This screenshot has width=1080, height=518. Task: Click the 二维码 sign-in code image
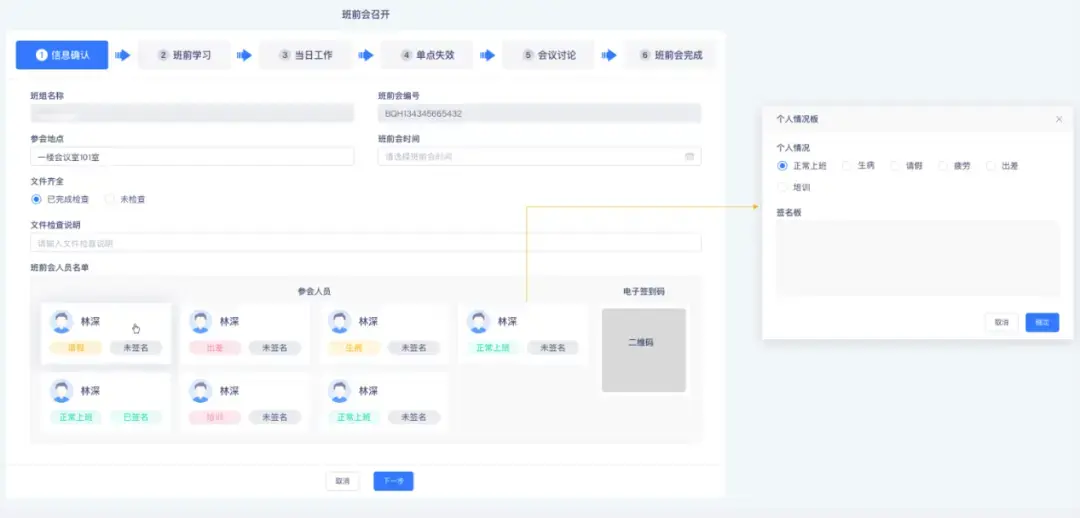pos(643,350)
